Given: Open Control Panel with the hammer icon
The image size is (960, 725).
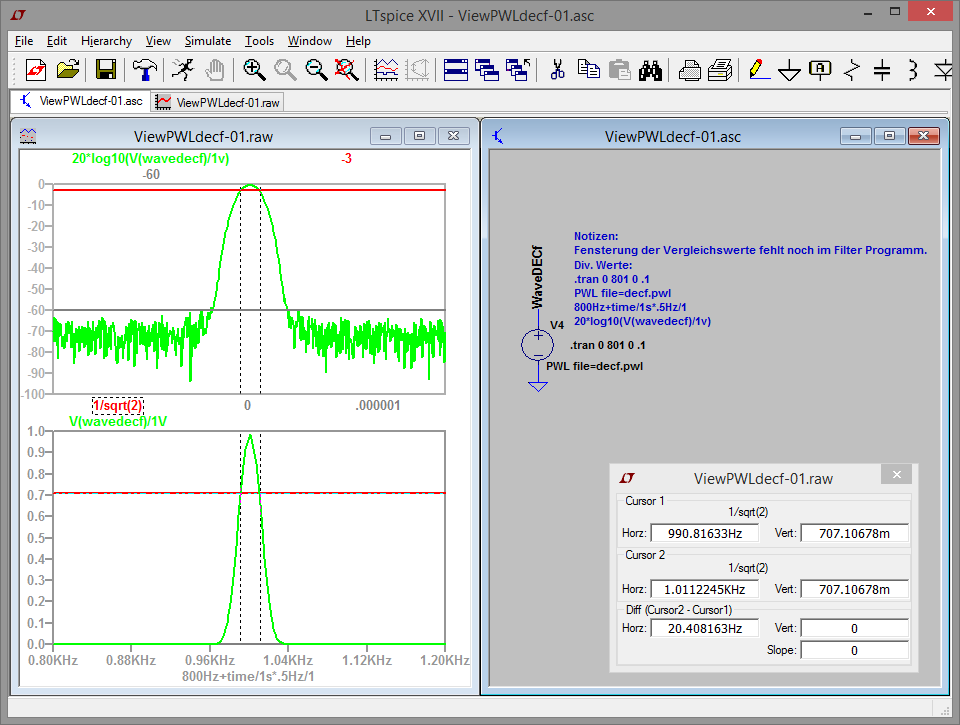Looking at the screenshot, I should point(144,70).
